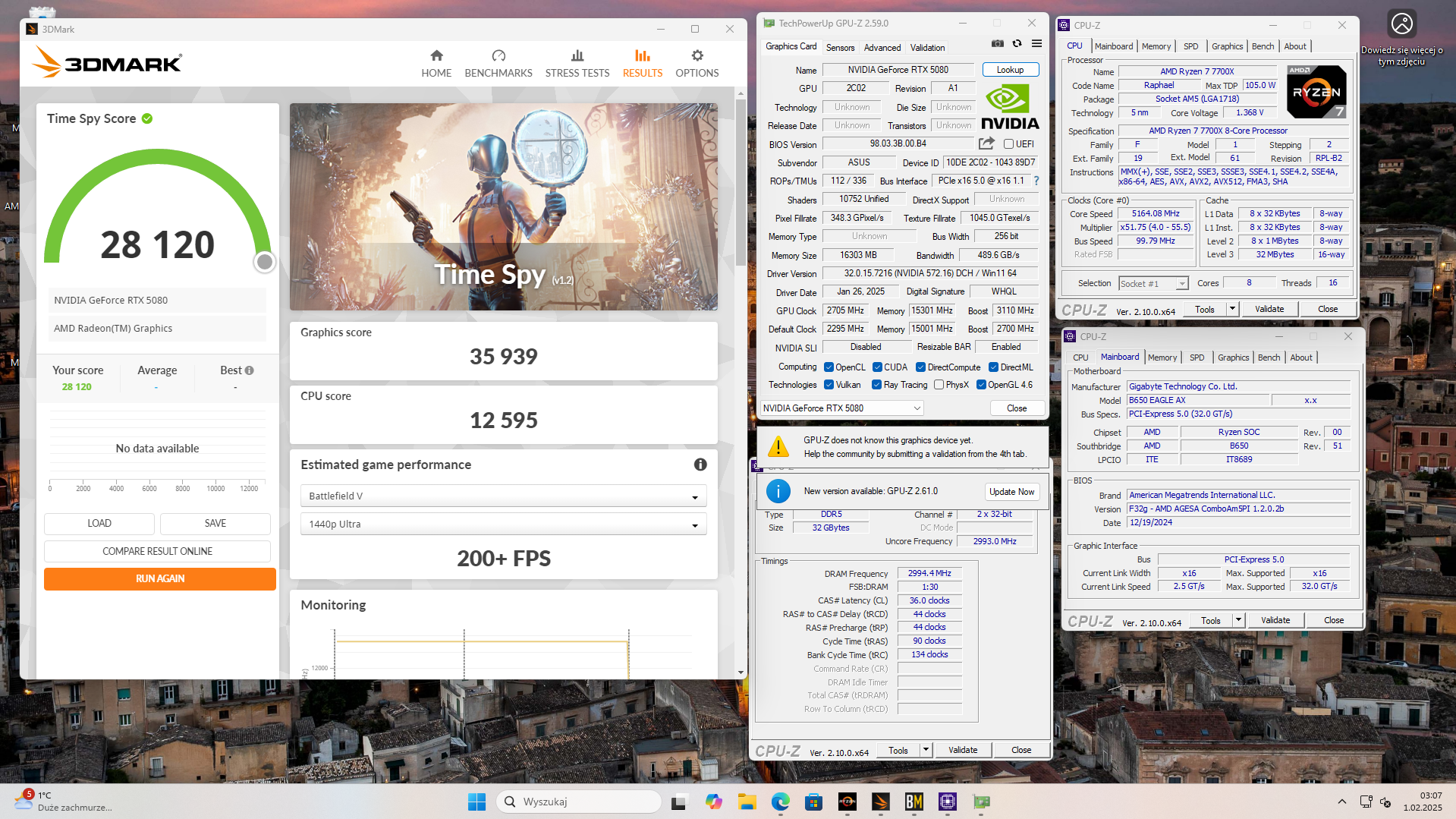Switch to the Advanced tab in GPU-Z

(882, 47)
